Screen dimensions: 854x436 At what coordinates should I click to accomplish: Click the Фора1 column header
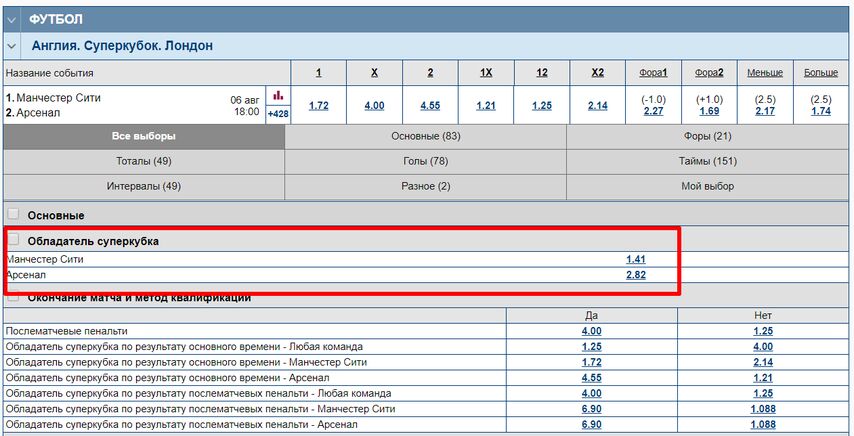pyautogui.click(x=653, y=72)
